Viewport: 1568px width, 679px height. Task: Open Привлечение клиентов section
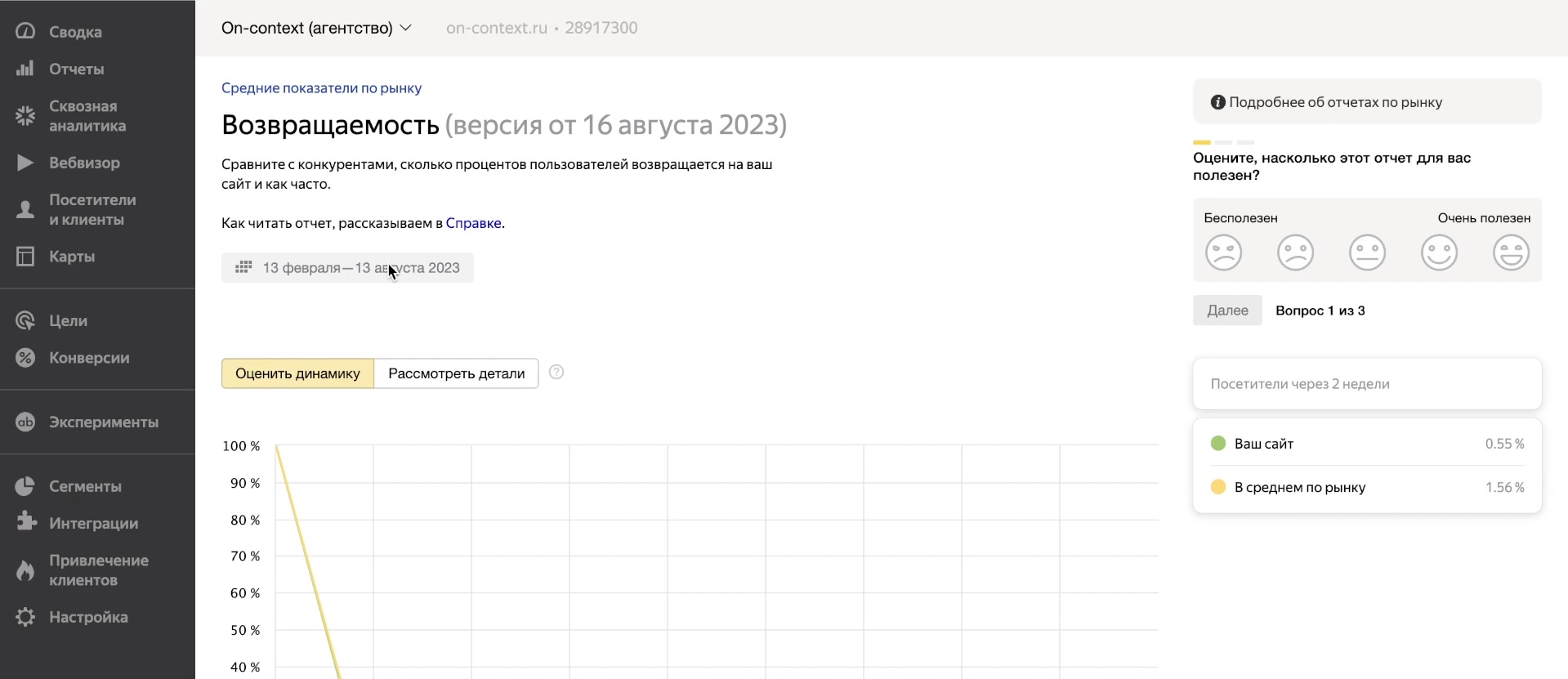(97, 570)
